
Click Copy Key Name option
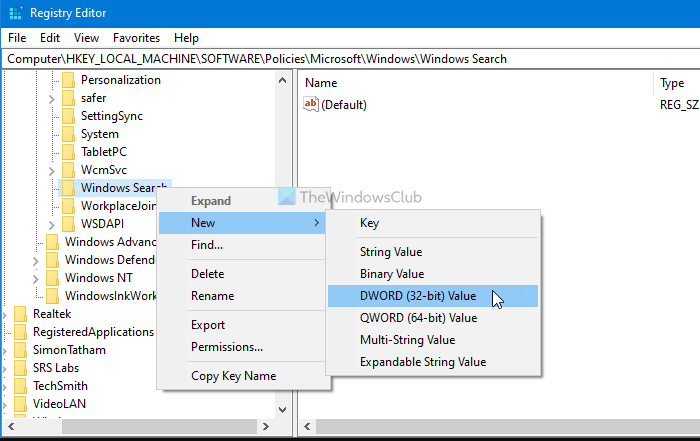(x=233, y=376)
